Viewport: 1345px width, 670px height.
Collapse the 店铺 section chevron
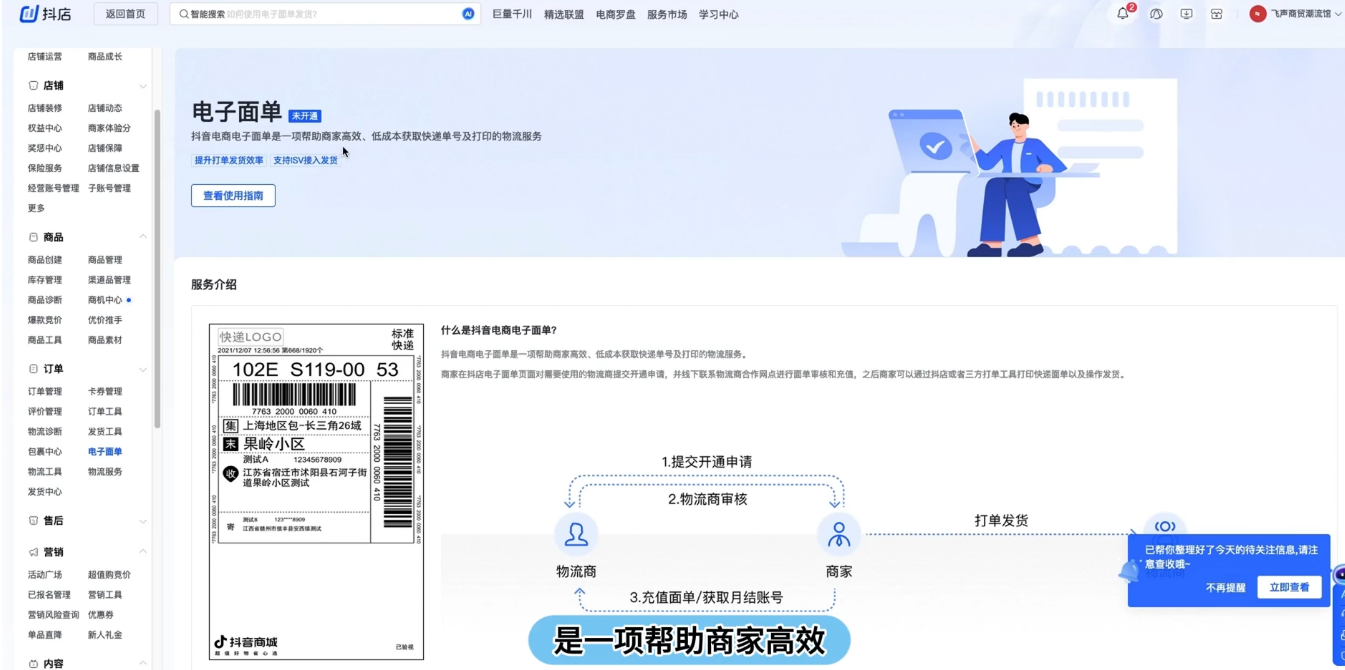click(143, 86)
